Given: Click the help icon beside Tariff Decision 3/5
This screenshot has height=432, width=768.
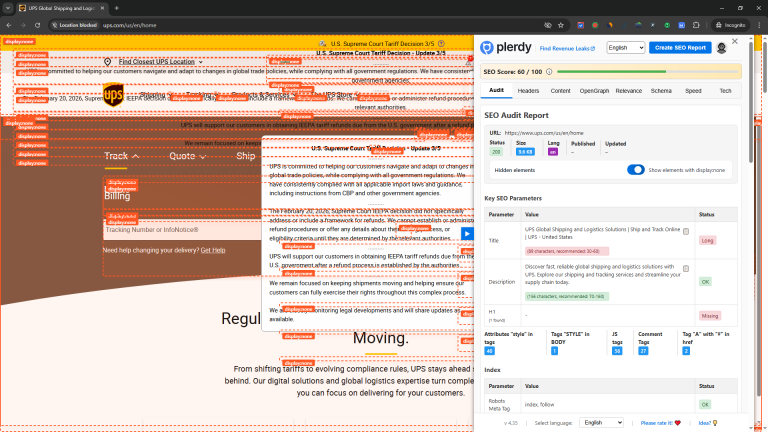Looking at the screenshot, I should tap(441, 44).
